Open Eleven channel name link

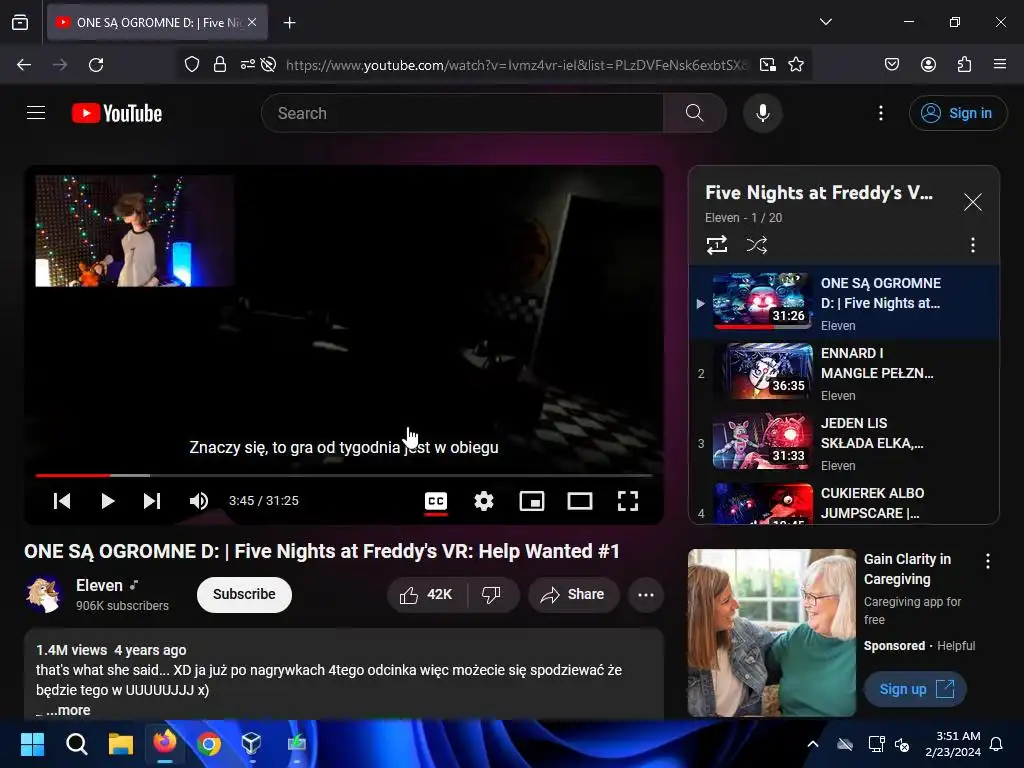[x=99, y=585]
